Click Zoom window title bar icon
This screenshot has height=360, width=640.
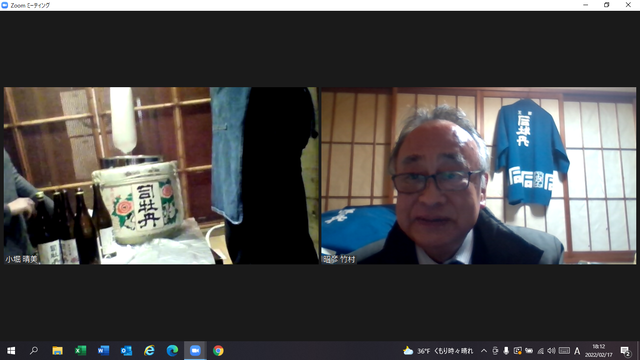click(4, 5)
